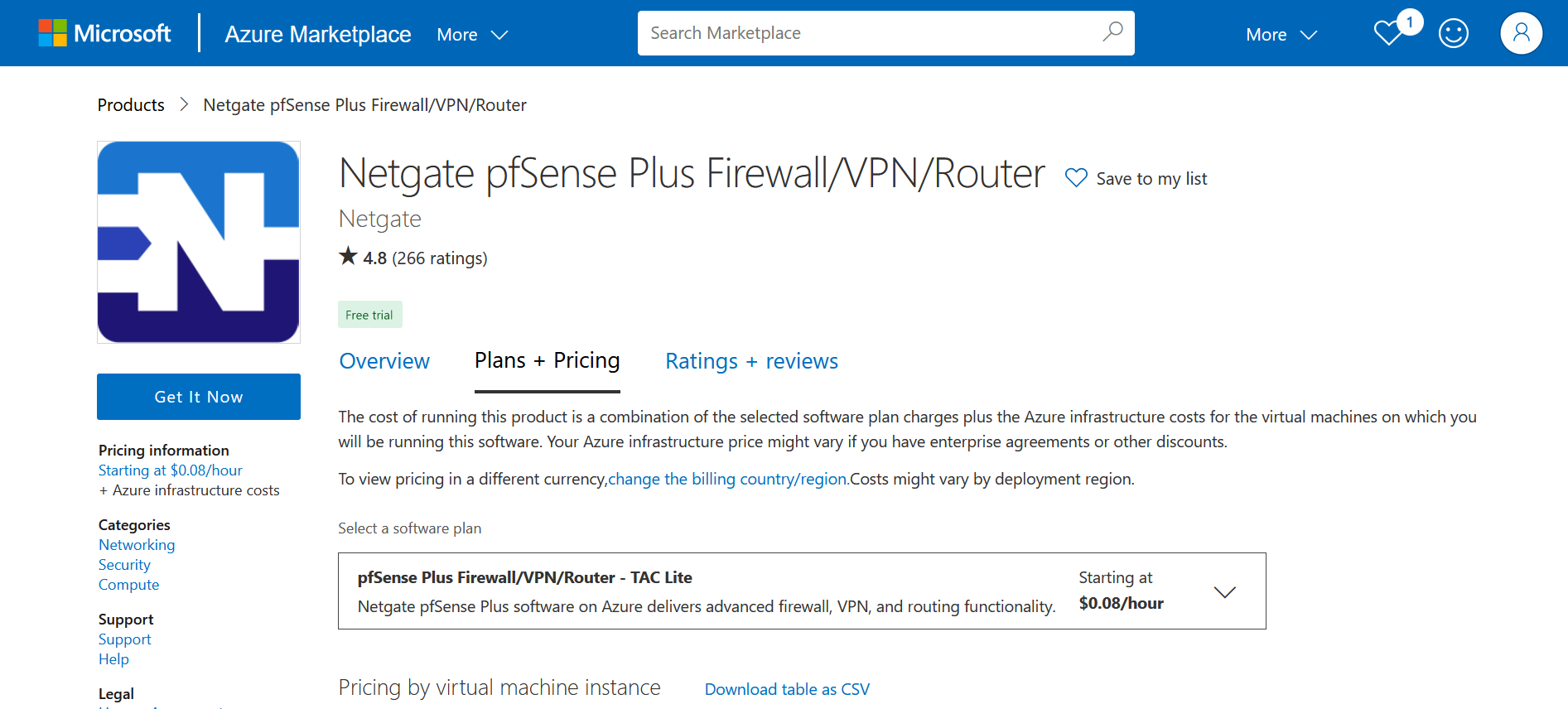Image resolution: width=1568 pixels, height=709 pixels.
Task: Click change the billing country/region link
Action: point(728,479)
